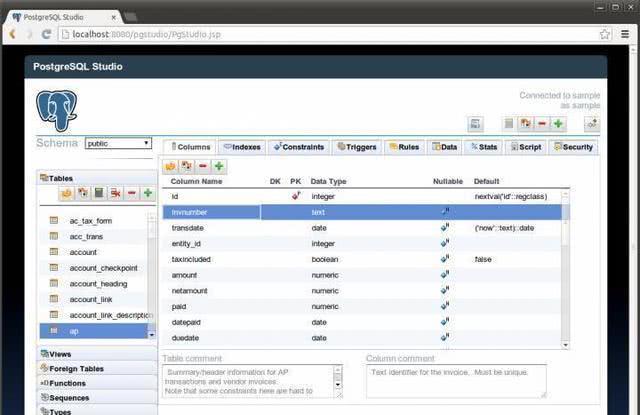This screenshot has width=640, height=415.
Task: Click the green plus create-schema icon at top right
Action: 558,123
